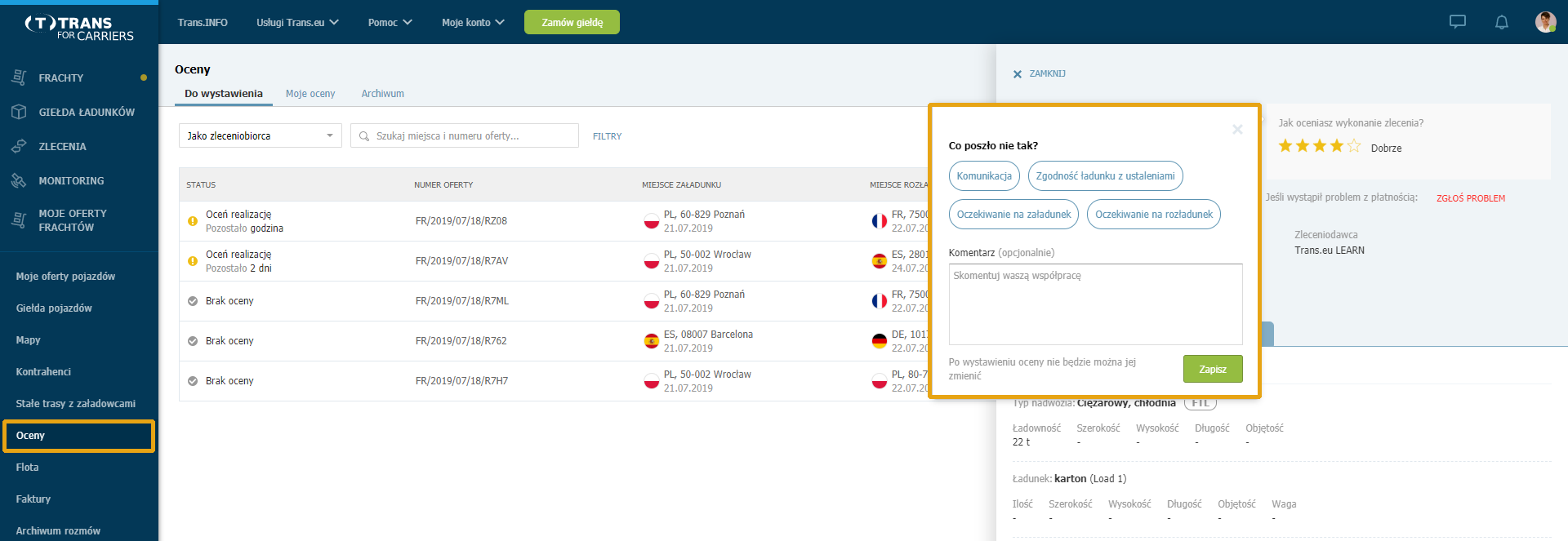Image resolution: width=1568 pixels, height=541 pixels.
Task: Expand the Usługi Trans.eu menu
Action: tap(297, 22)
